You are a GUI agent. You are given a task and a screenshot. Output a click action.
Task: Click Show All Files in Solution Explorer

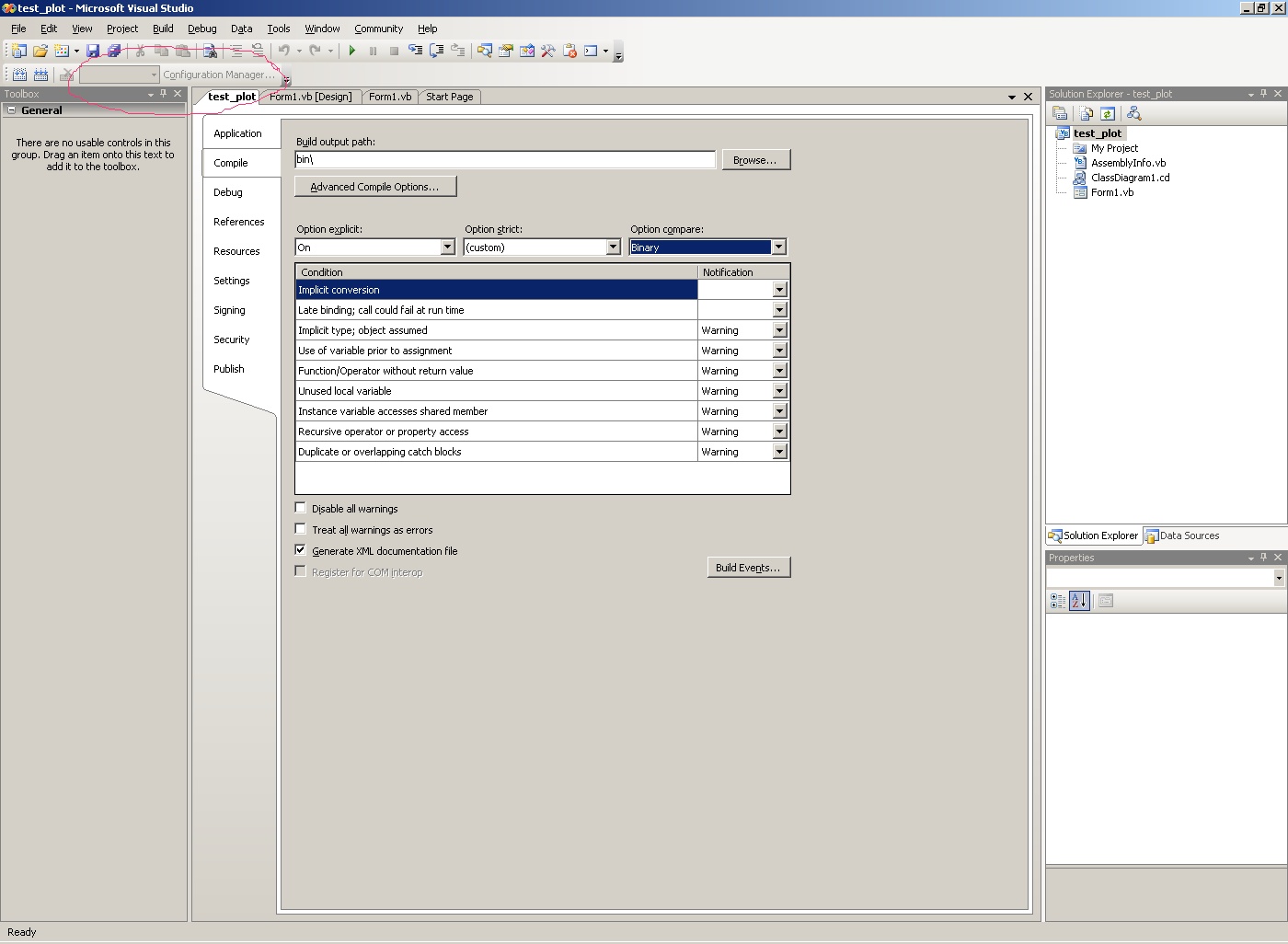[1087, 113]
